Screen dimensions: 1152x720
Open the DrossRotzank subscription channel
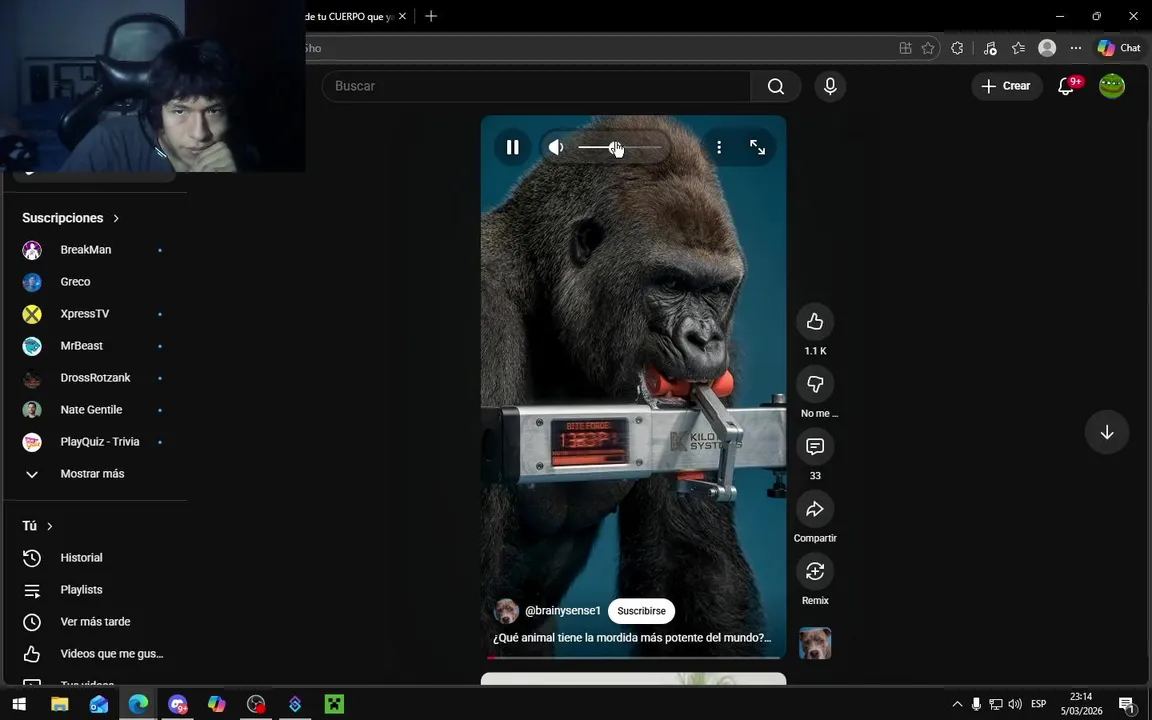[94, 378]
